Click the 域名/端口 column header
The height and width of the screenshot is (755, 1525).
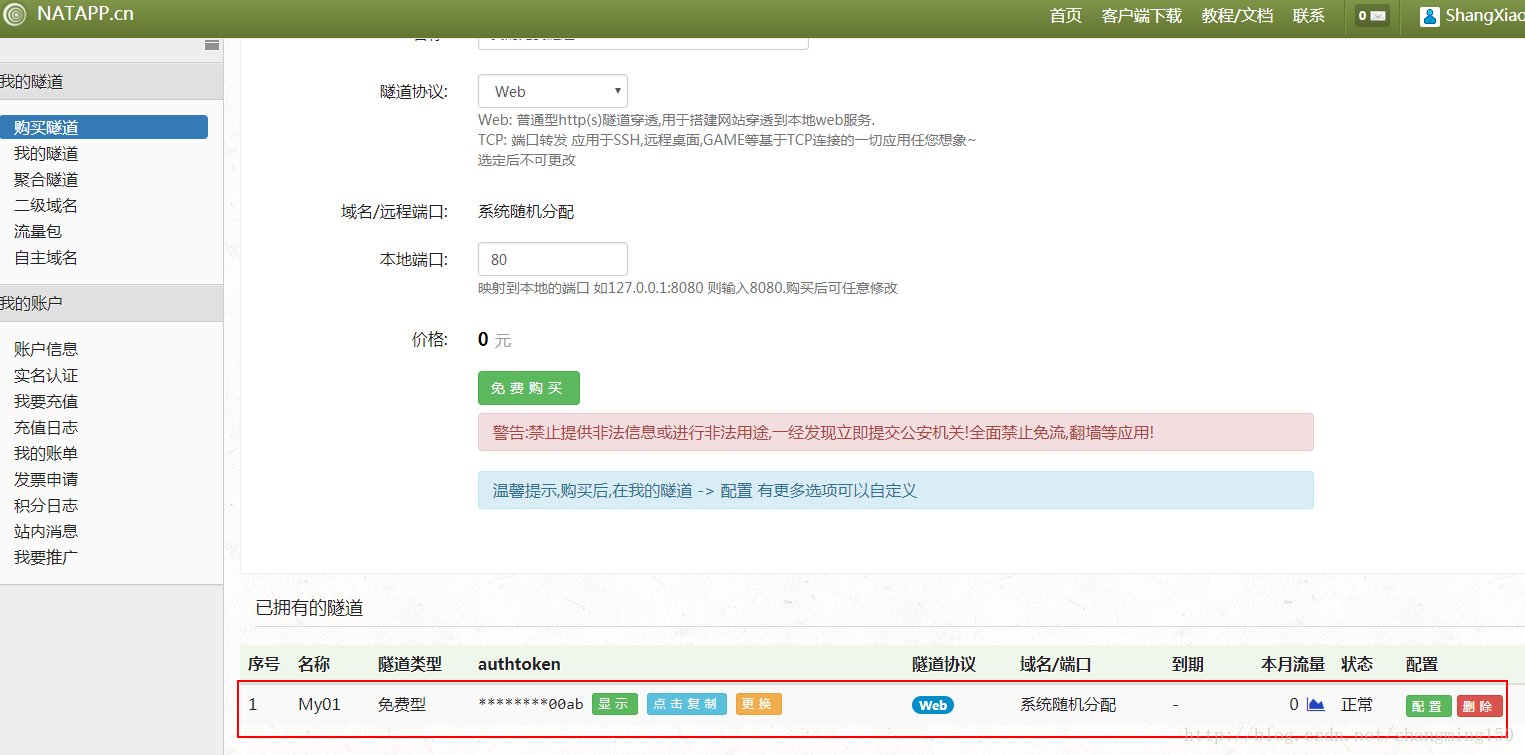pos(1056,664)
